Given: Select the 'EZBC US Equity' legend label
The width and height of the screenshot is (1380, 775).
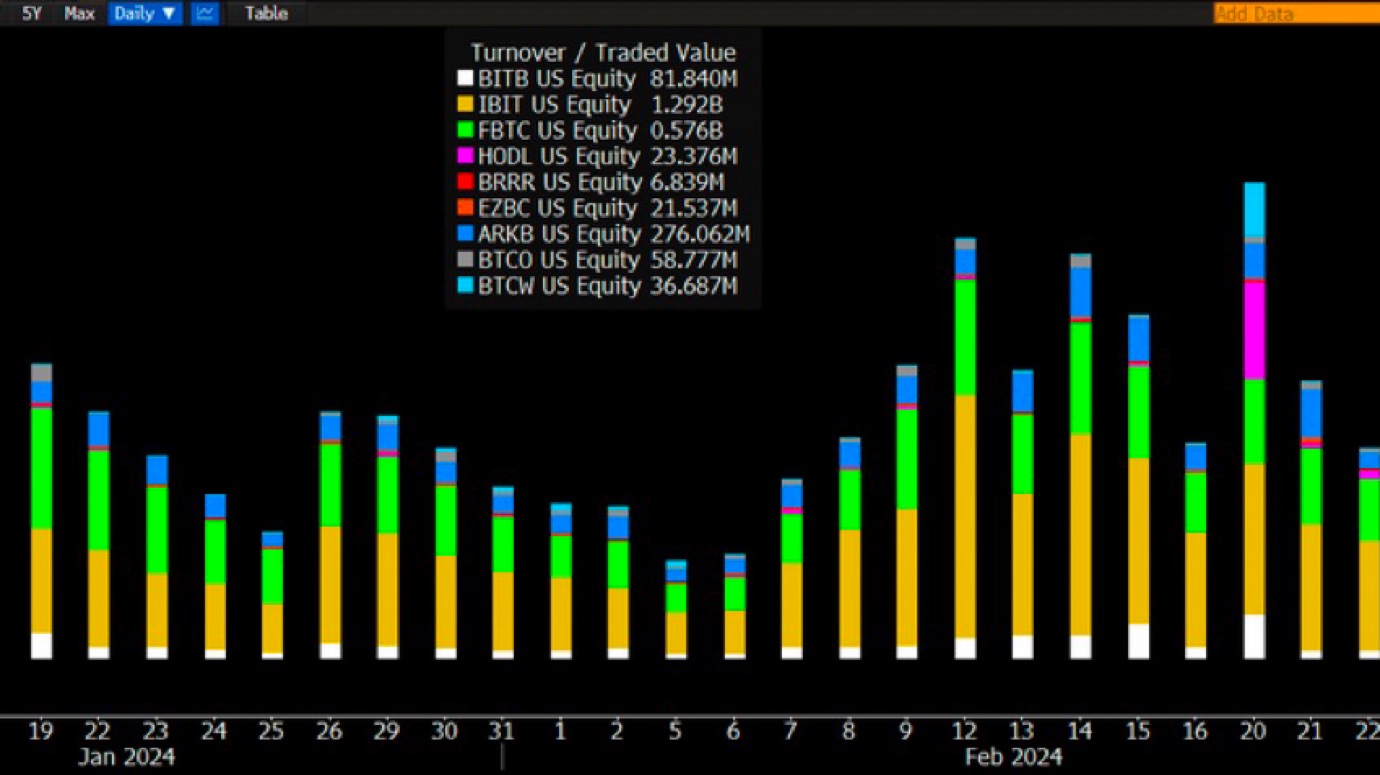Looking at the screenshot, I should tap(558, 209).
